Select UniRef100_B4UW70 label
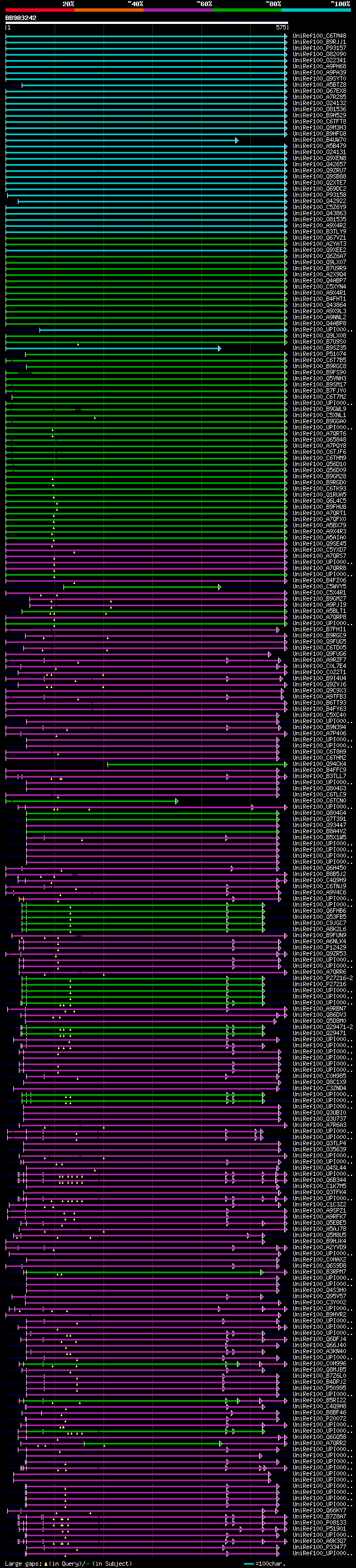 pos(319,140)
